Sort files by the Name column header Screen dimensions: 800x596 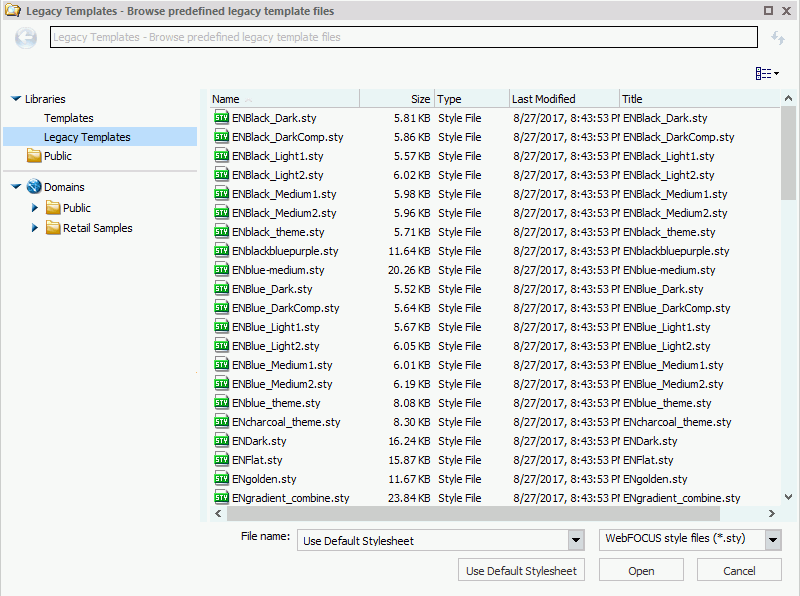pos(285,99)
